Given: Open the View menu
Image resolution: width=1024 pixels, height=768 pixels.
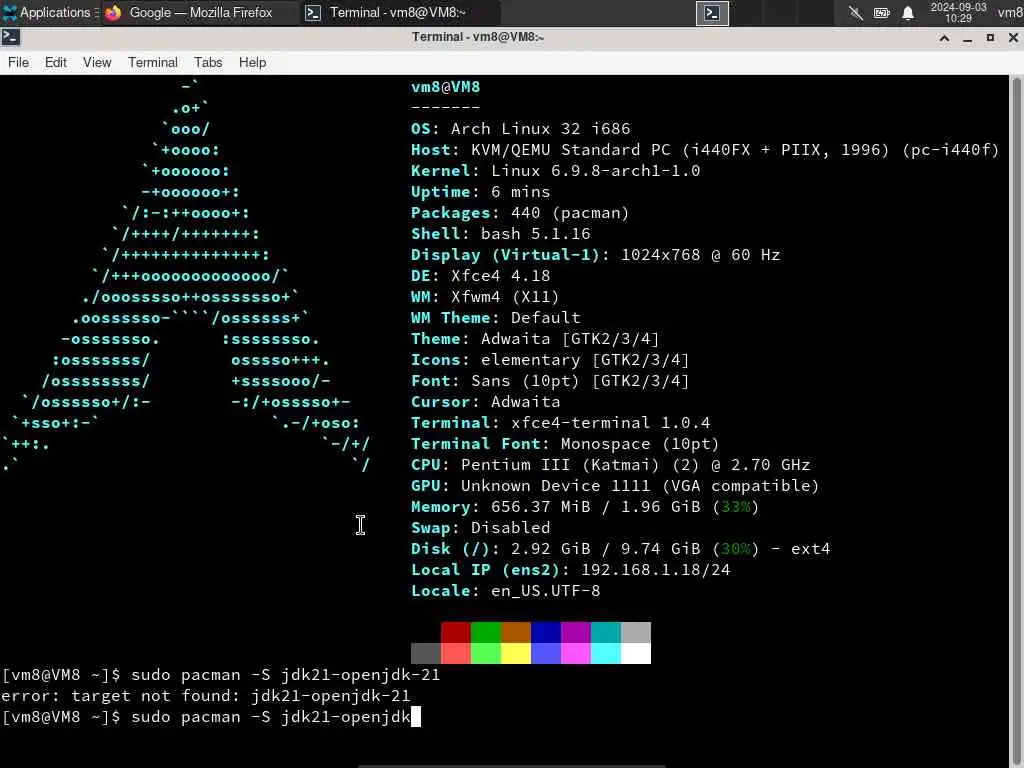Looking at the screenshot, I should pos(97,62).
